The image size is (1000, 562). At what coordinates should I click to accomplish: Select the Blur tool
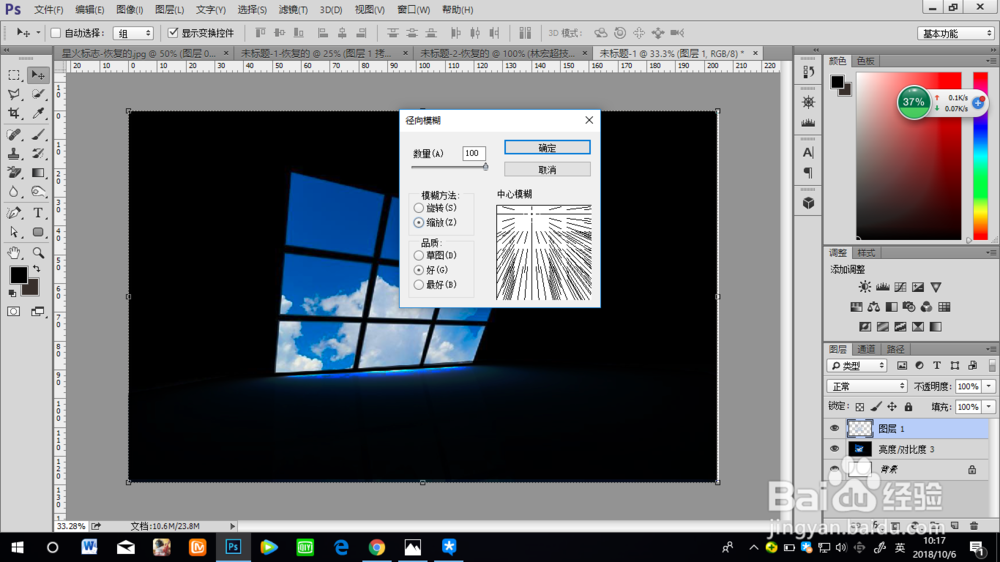coord(13,192)
